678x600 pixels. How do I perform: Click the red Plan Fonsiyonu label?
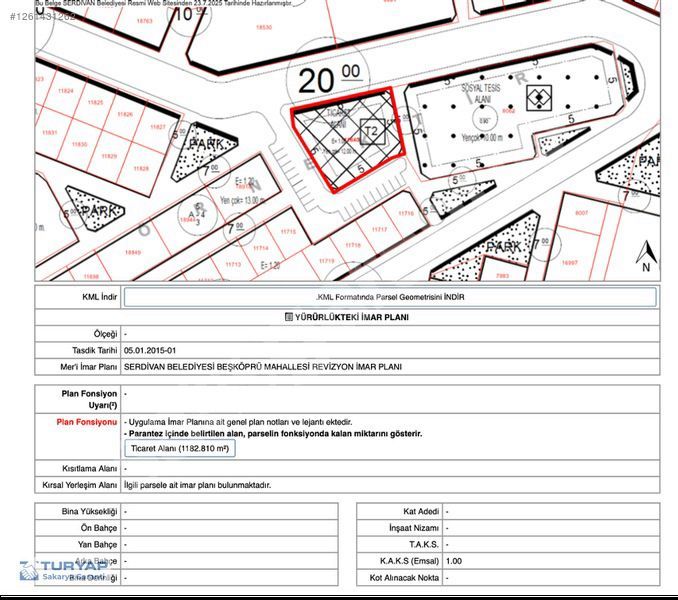(x=86, y=422)
